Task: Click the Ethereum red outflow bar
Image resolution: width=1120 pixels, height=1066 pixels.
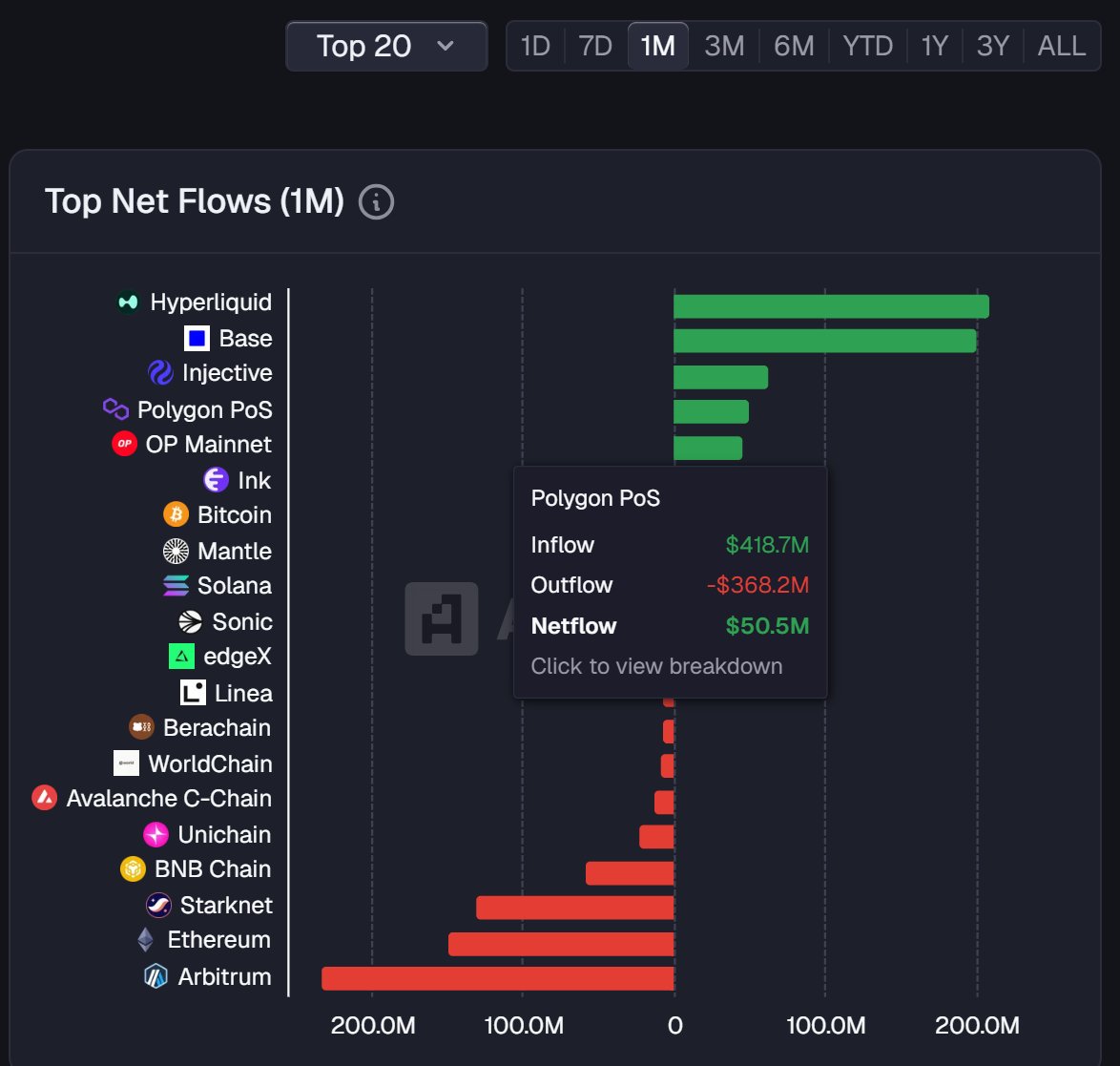Action: tap(561, 944)
